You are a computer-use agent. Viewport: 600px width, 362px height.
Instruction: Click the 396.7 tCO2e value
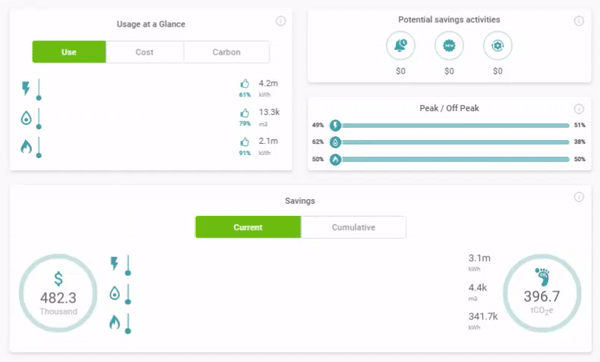(542, 296)
